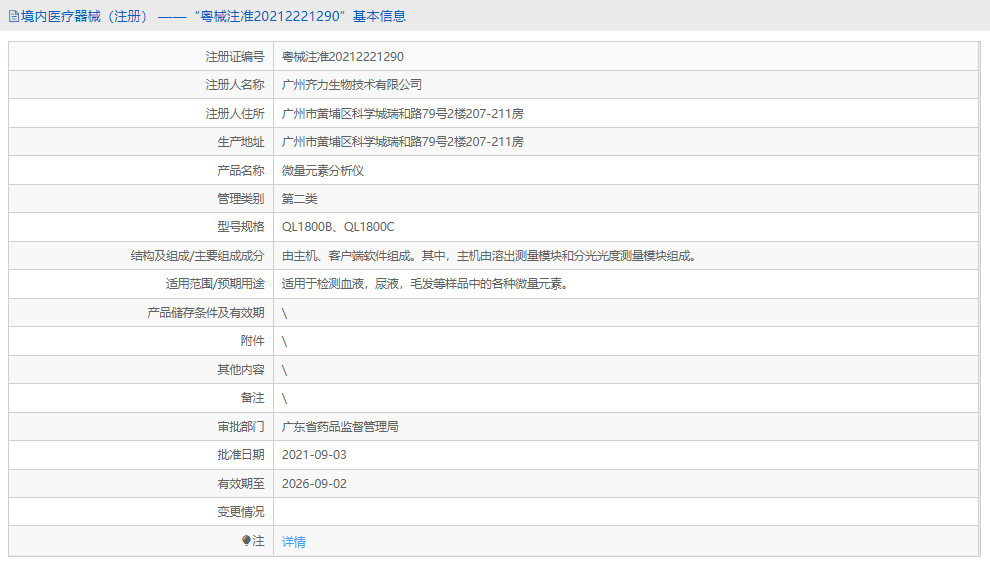
Task: Click the 产品名称 label
Action: tap(241, 171)
